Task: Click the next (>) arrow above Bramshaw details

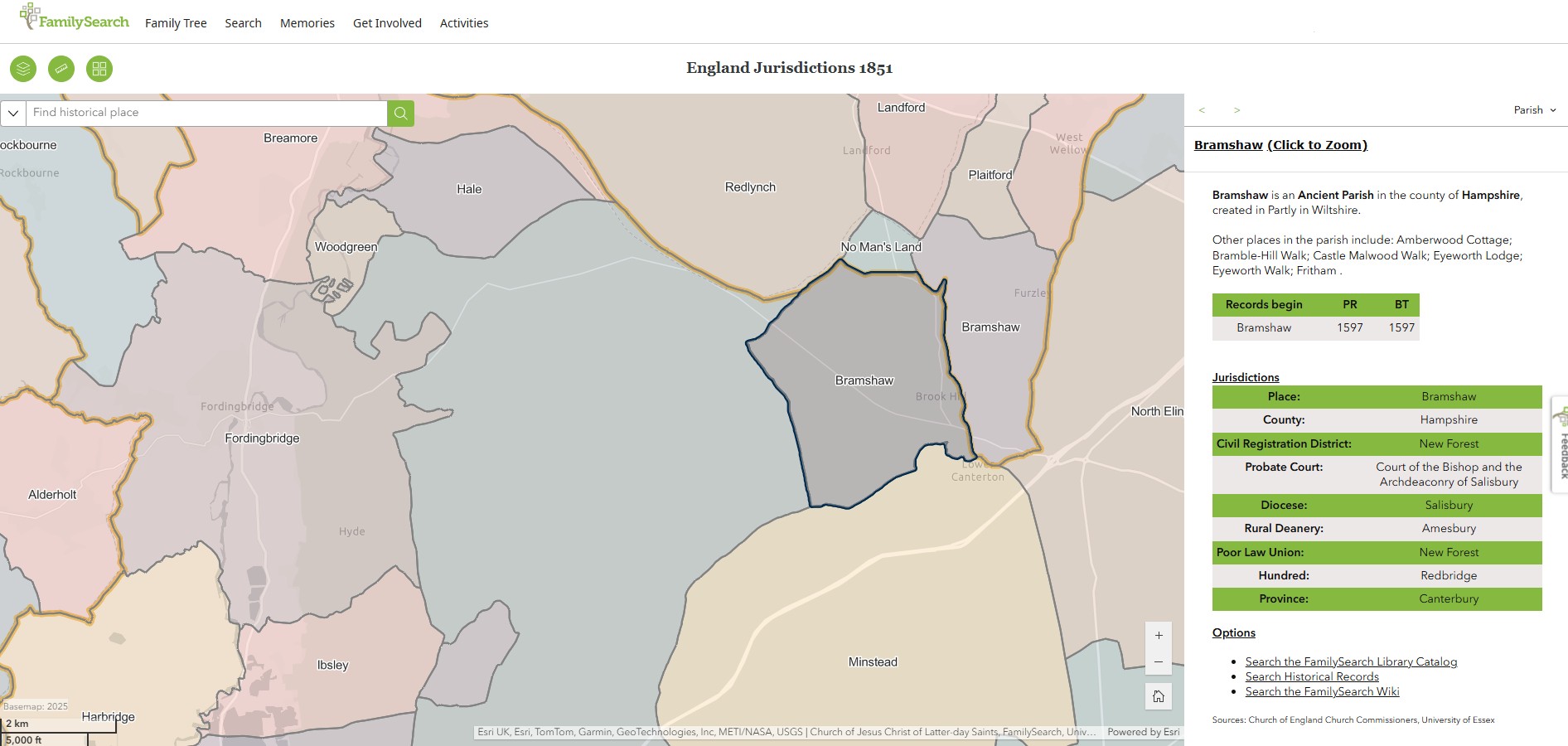Action: coord(1236,109)
